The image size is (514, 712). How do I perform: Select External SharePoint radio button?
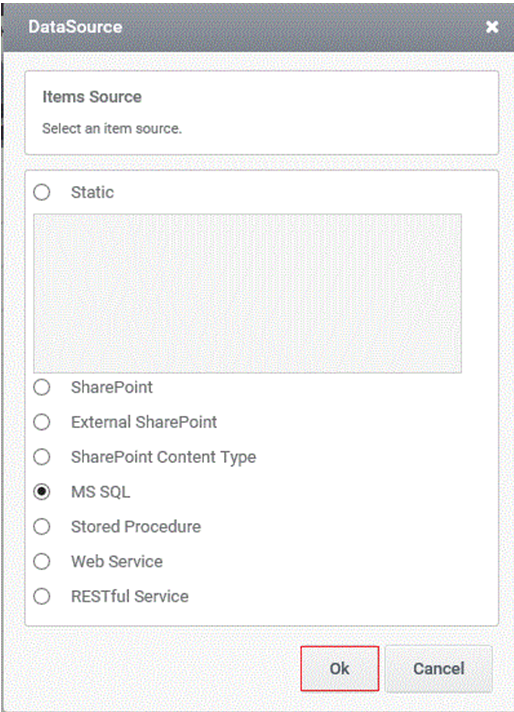click(x=42, y=422)
